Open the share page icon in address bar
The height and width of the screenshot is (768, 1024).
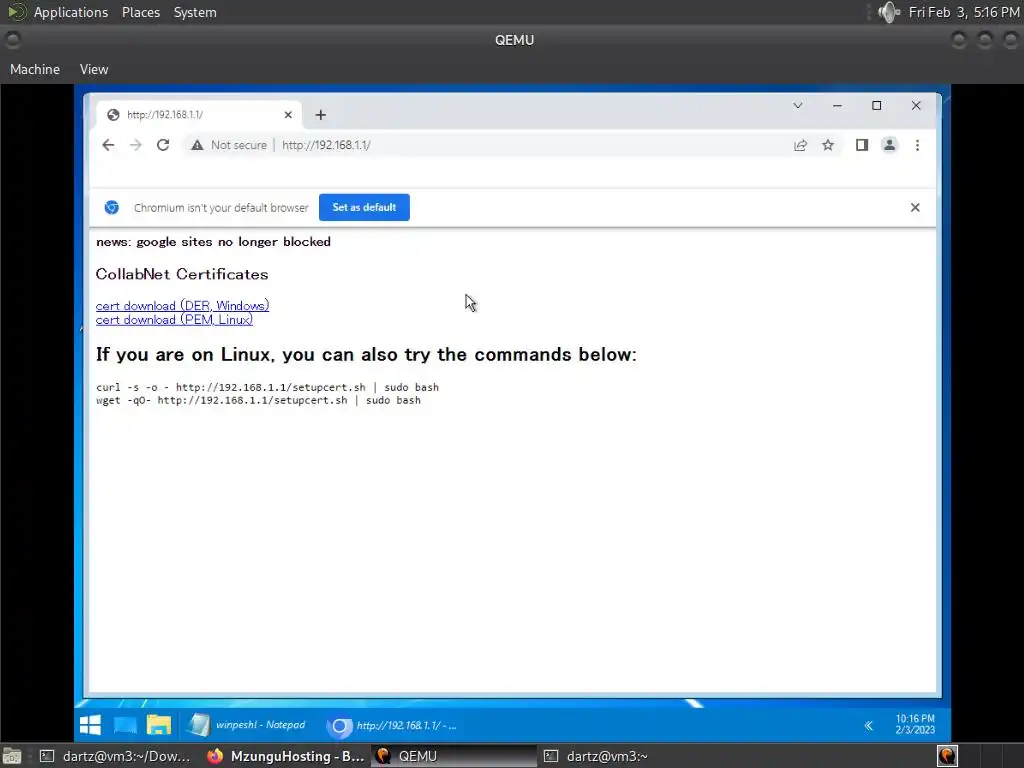click(800, 145)
